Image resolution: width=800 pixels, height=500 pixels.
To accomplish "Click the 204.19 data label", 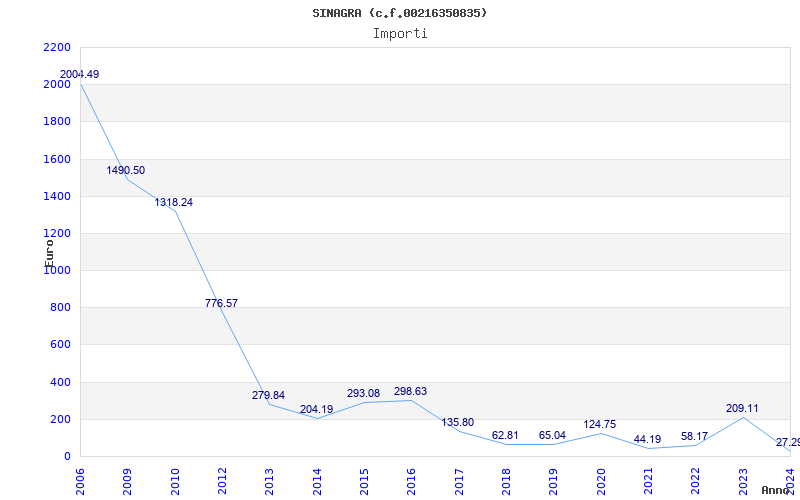I will [316, 410].
